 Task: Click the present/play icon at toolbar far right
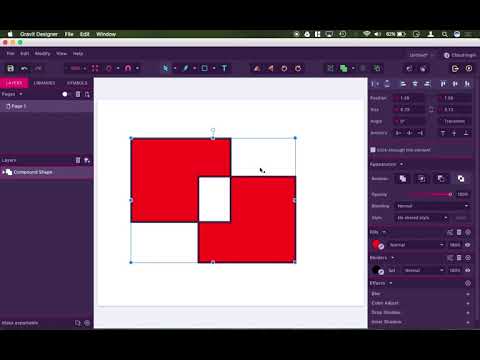pyautogui.click(x=469, y=68)
